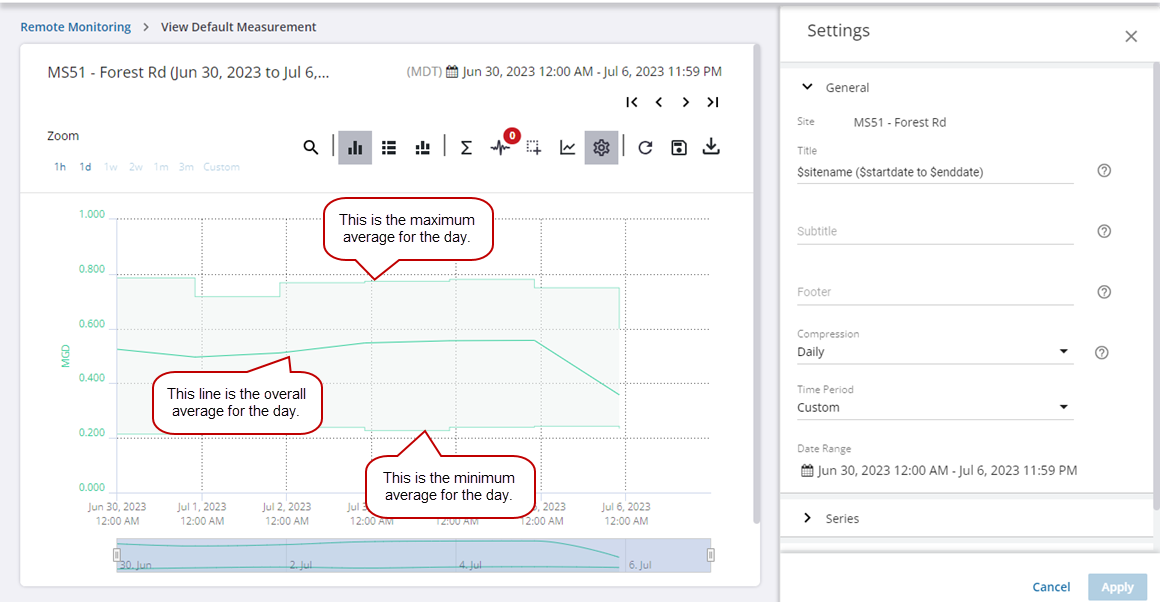
Task: Click the Subtitle input field
Action: coord(934,232)
